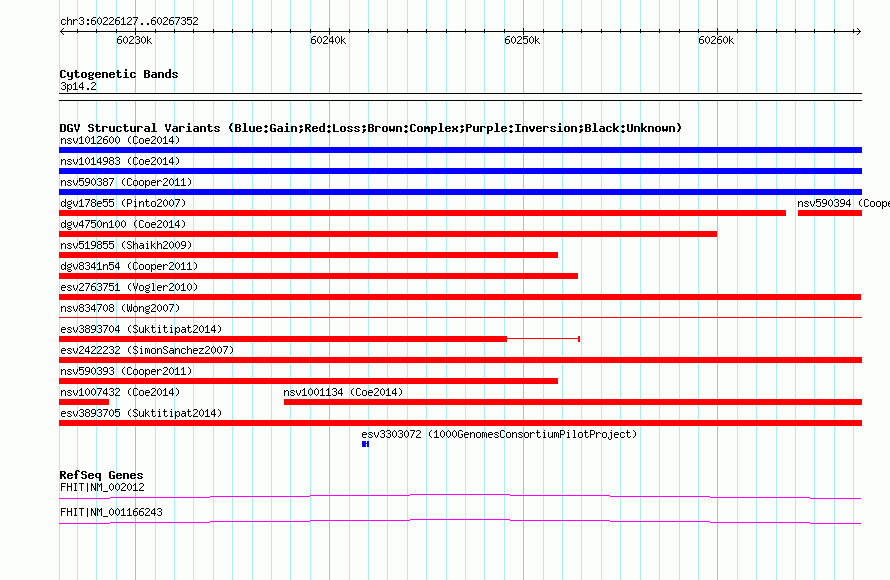Click the magenta line under FHIT|NM_002012

(x=460, y=497)
